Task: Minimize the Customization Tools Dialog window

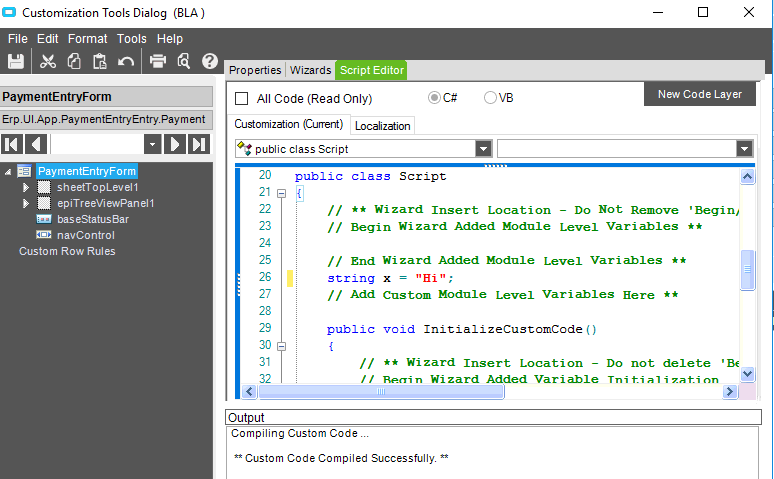Action: (658, 12)
